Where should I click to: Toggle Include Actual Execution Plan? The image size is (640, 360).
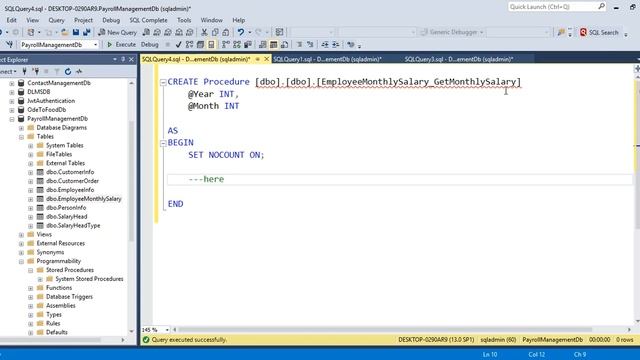tap(226, 44)
